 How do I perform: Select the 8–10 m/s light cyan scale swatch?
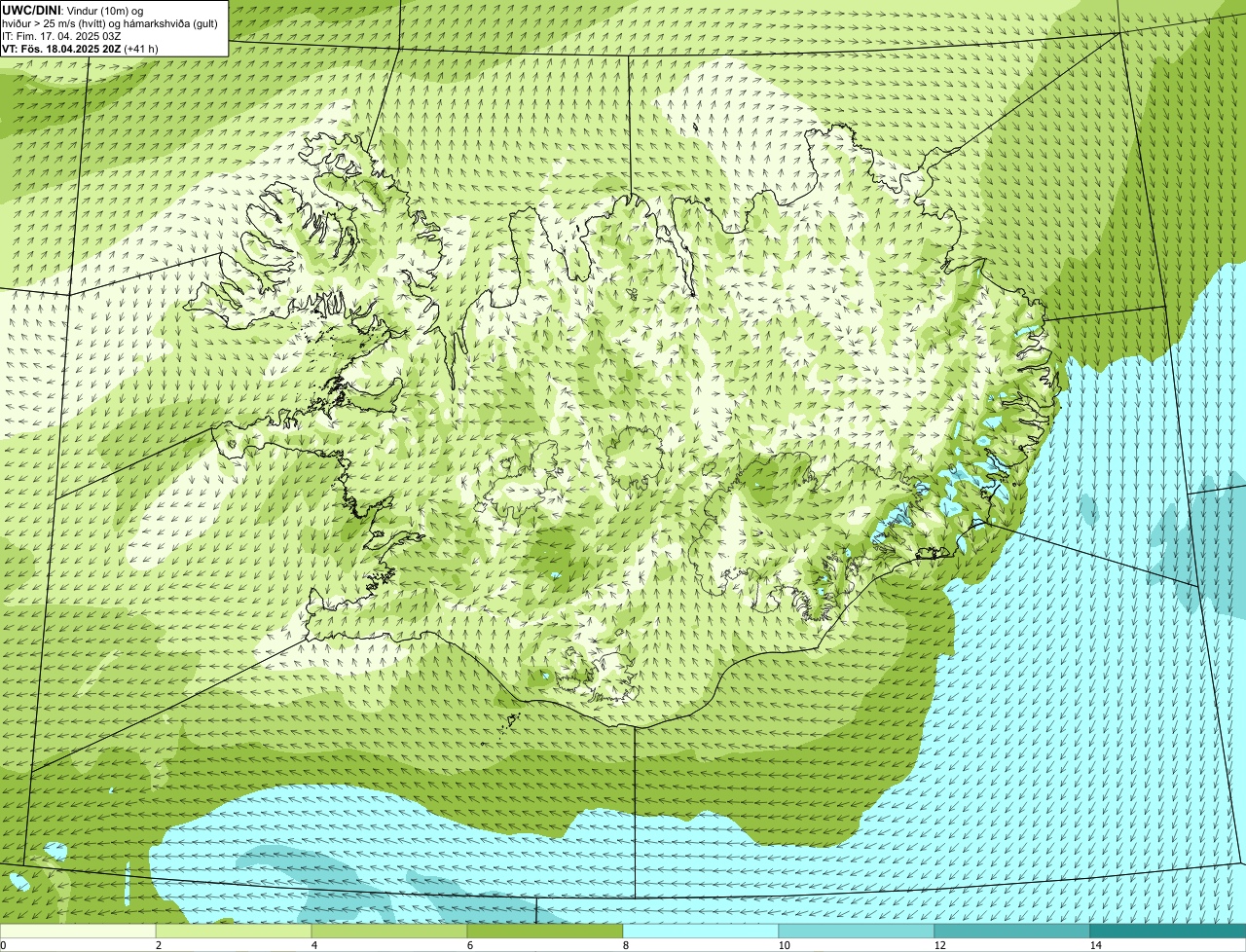click(x=701, y=931)
